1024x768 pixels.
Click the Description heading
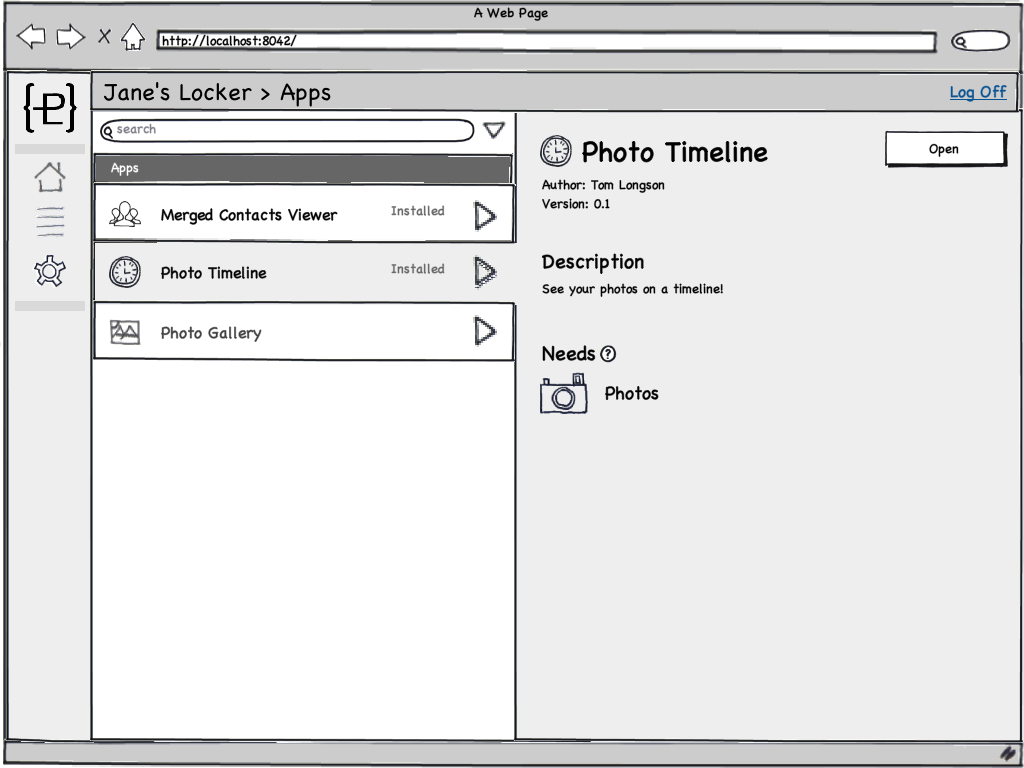pyautogui.click(x=593, y=262)
